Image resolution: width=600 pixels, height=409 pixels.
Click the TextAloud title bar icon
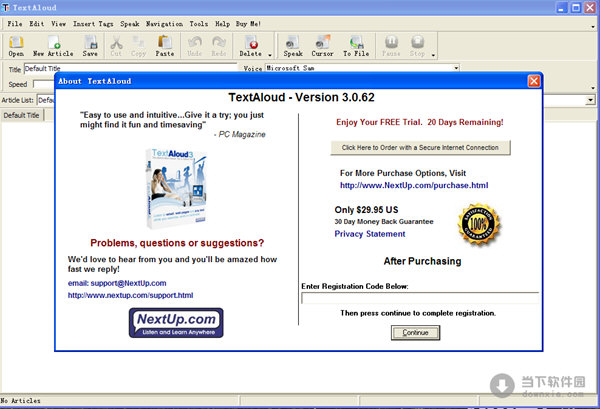(5, 7)
